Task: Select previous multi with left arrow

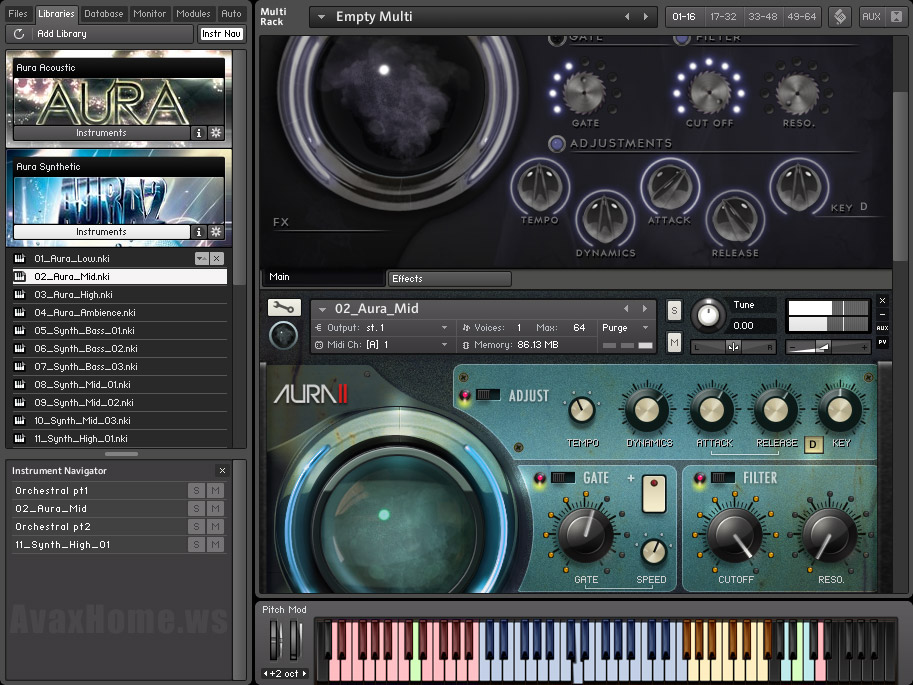Action: [x=627, y=17]
